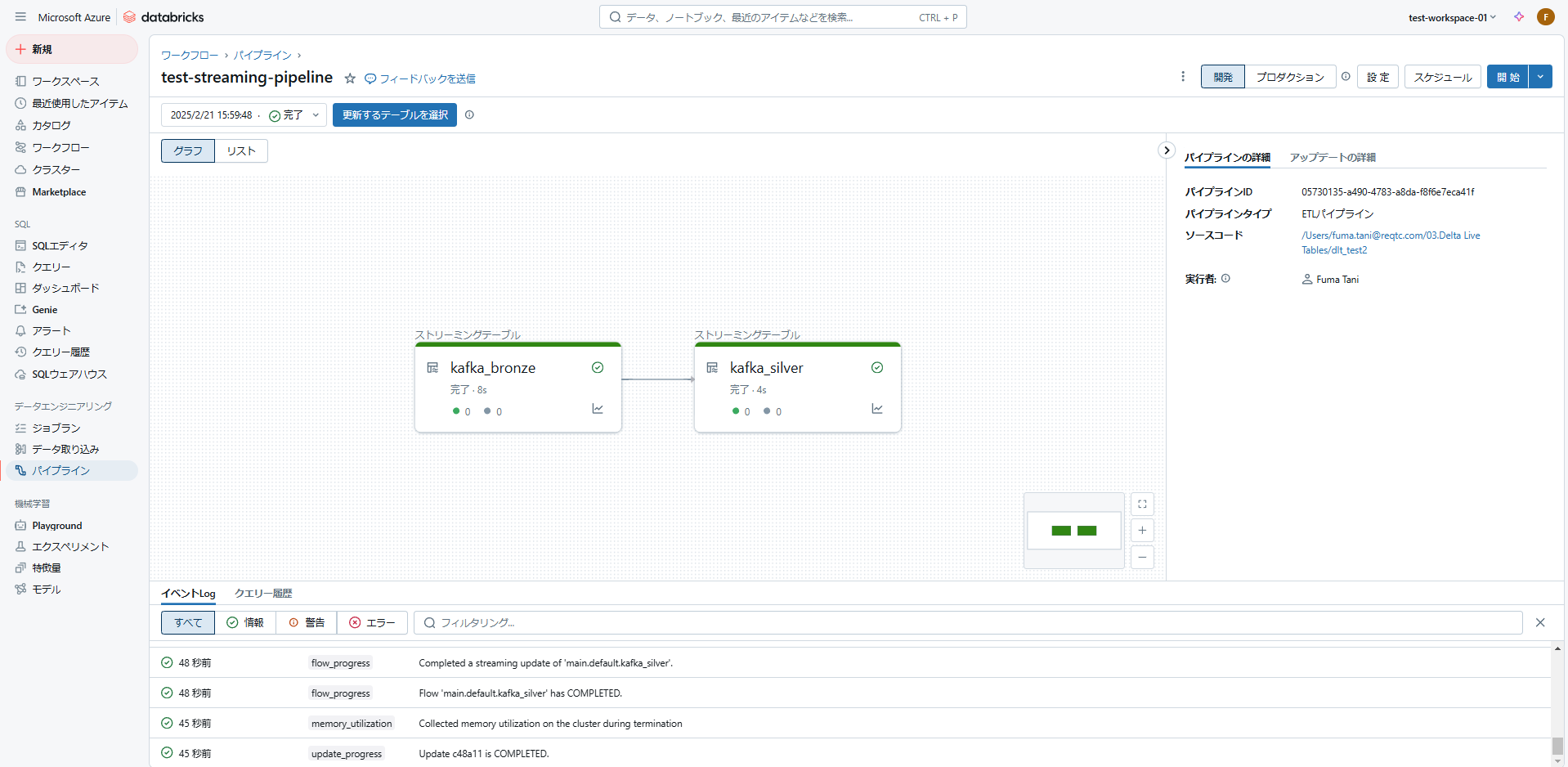
Task: Select the kafka_bronze table node
Action: (x=518, y=387)
